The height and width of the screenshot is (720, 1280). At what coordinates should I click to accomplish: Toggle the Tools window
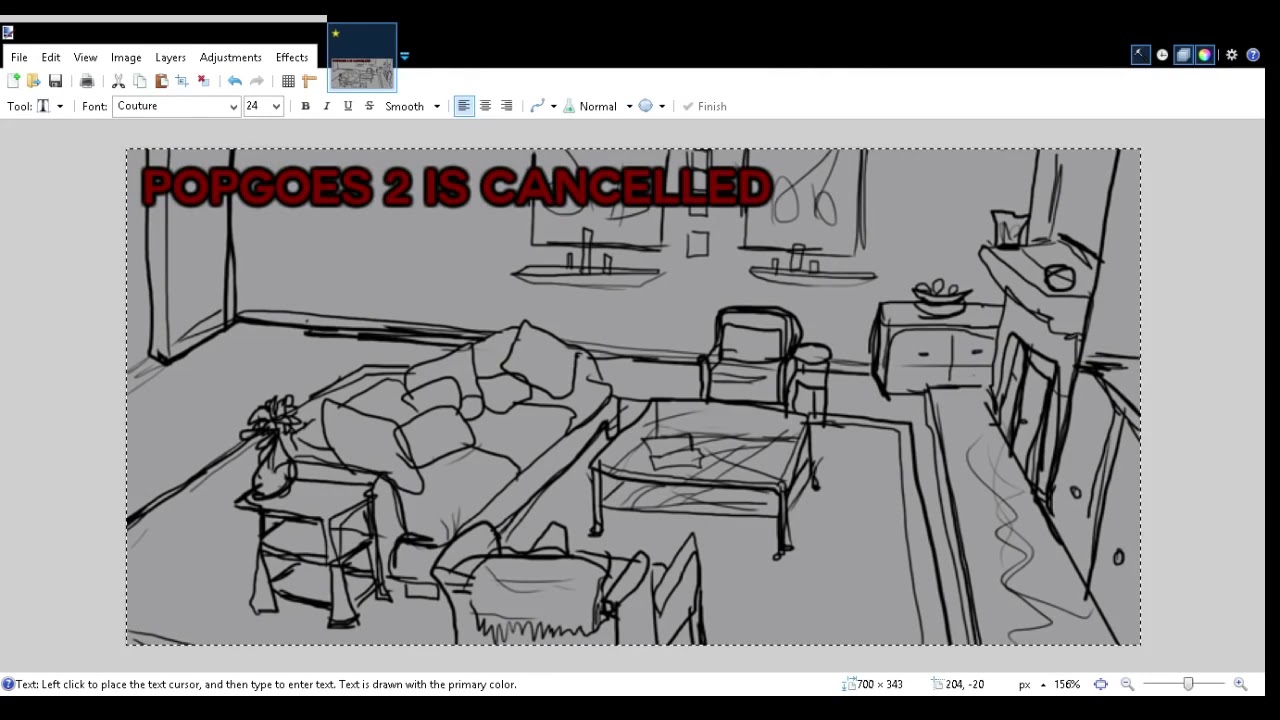(x=1140, y=55)
